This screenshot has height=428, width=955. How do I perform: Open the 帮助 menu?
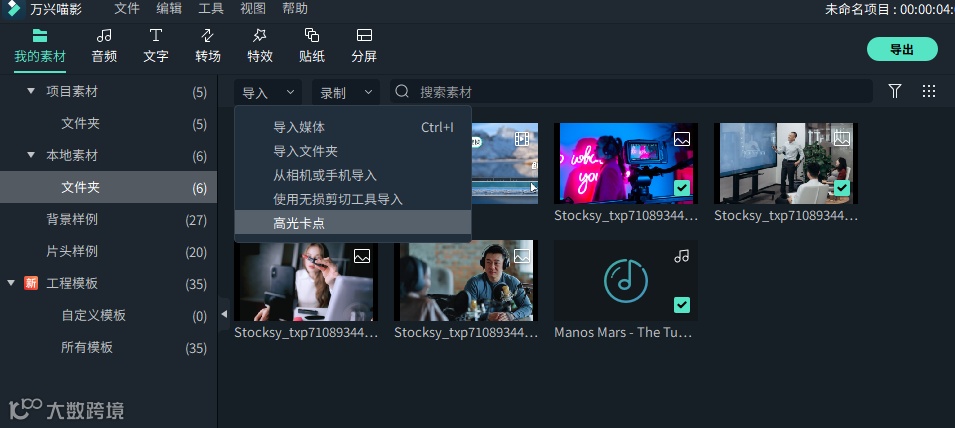point(295,9)
